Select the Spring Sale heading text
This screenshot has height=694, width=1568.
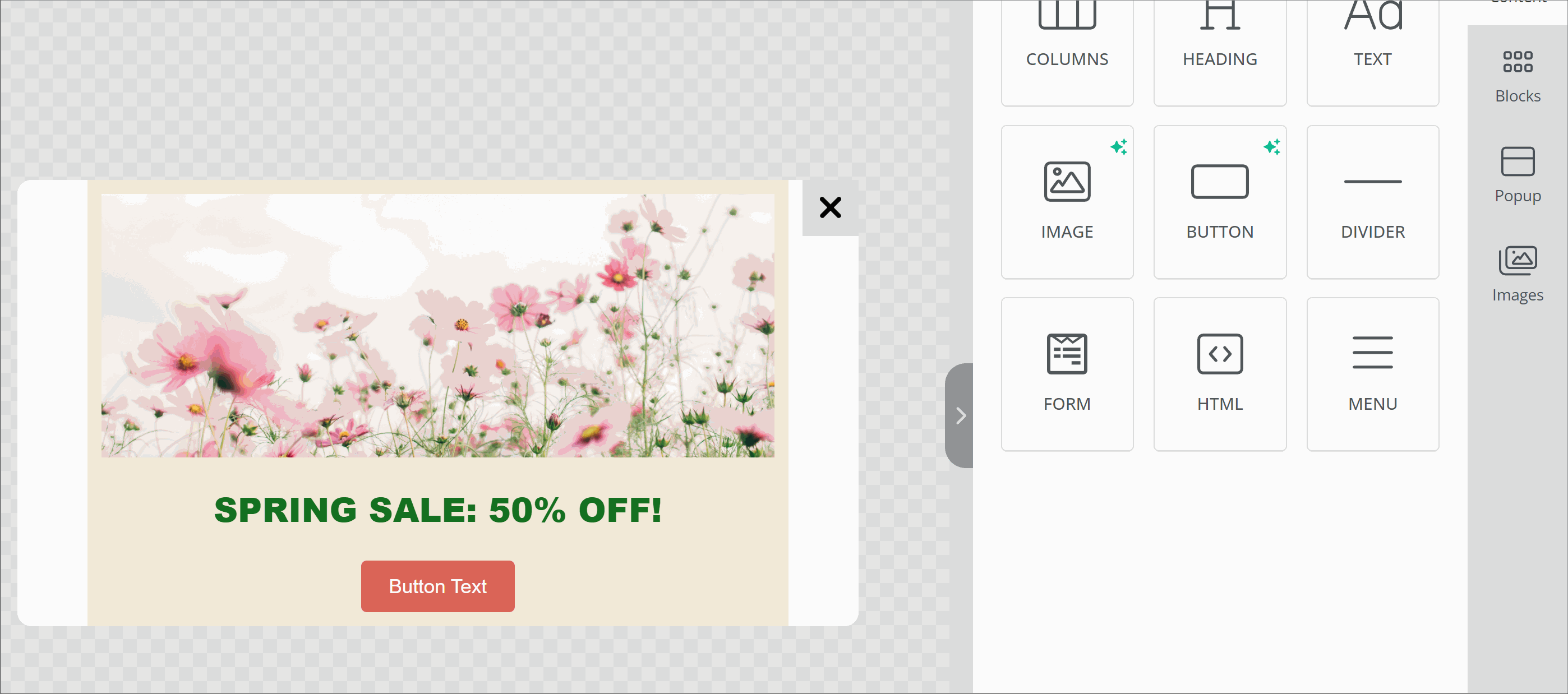point(437,510)
